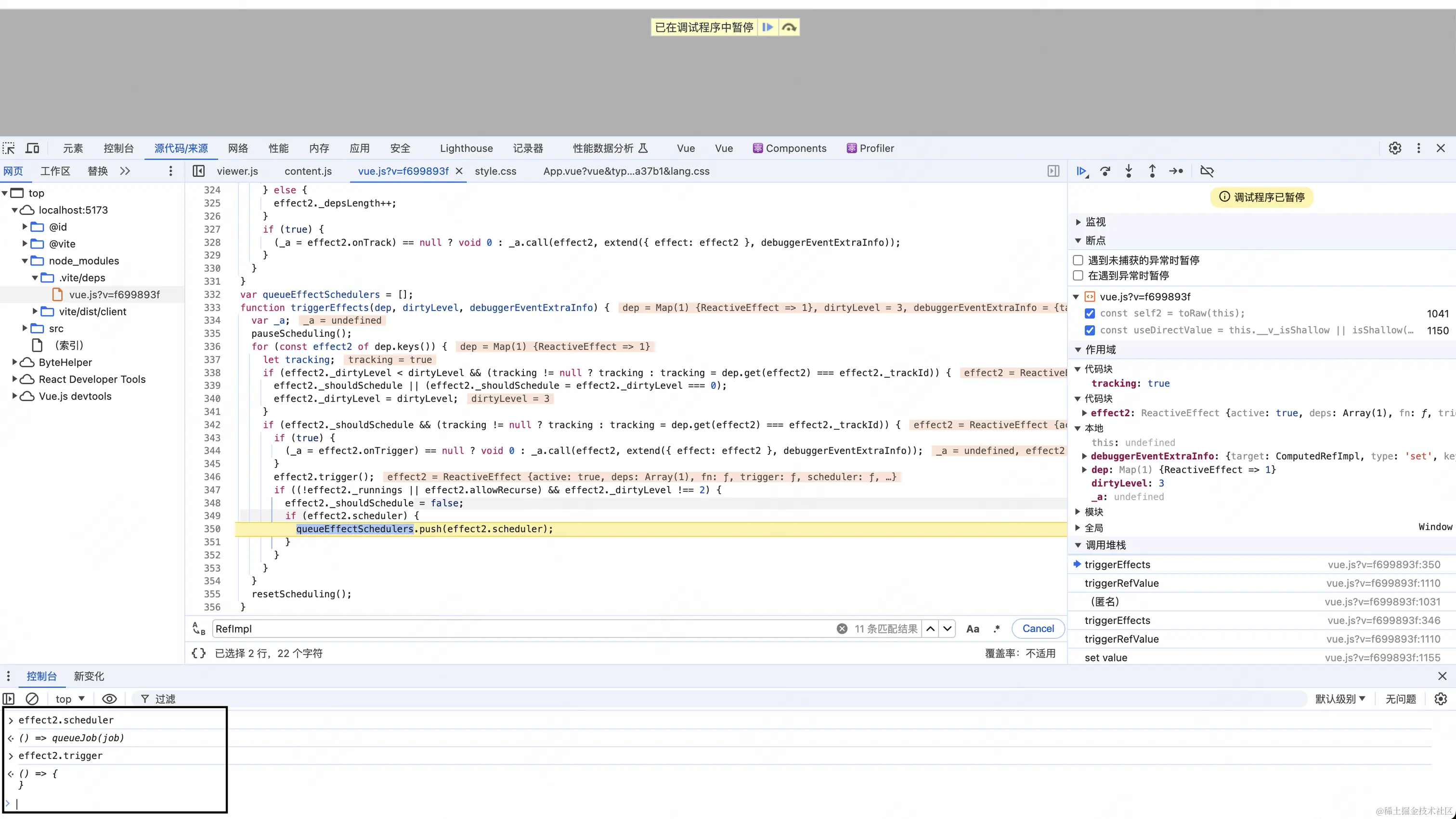Click the step out of function icon
Image resolution: width=1456 pixels, height=819 pixels.
[x=1152, y=172]
